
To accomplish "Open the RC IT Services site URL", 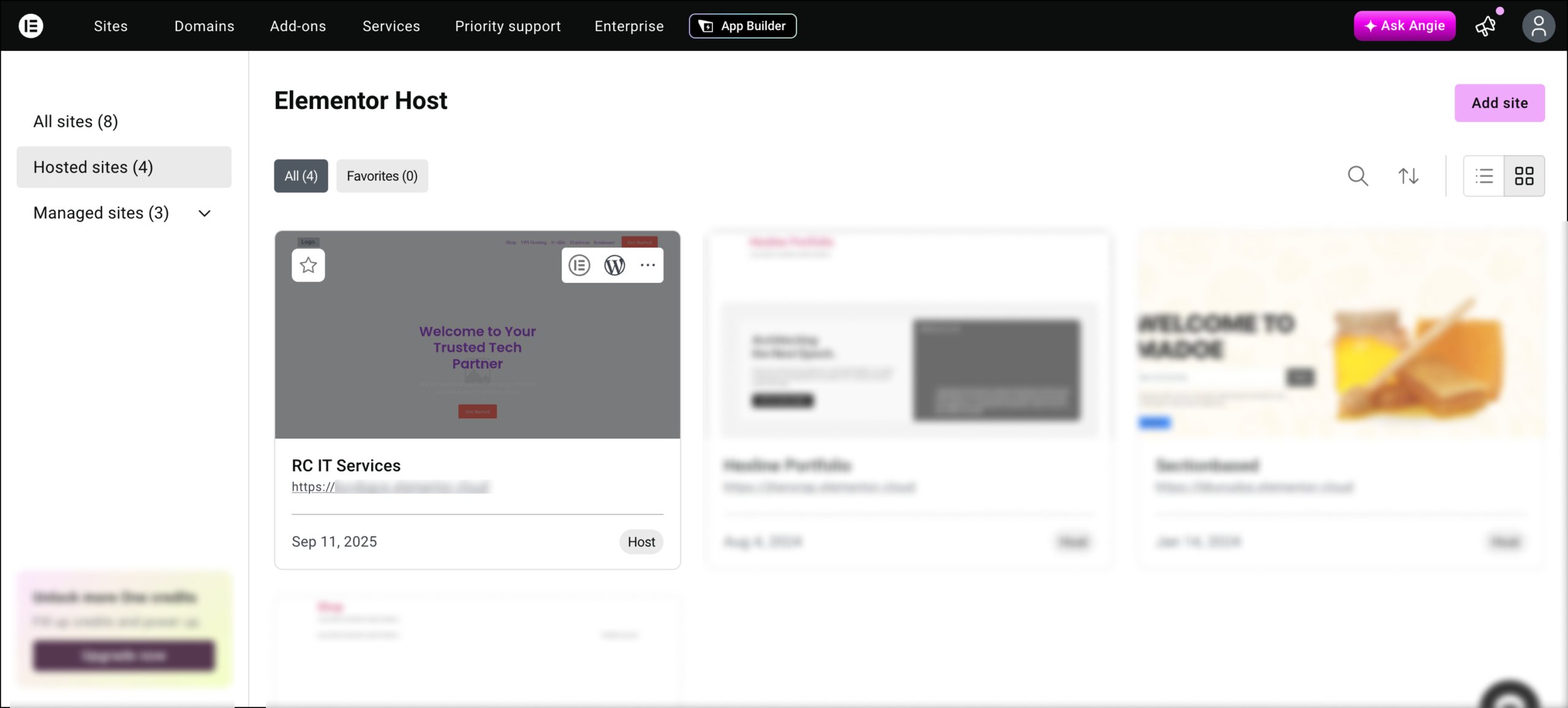I will (391, 487).
